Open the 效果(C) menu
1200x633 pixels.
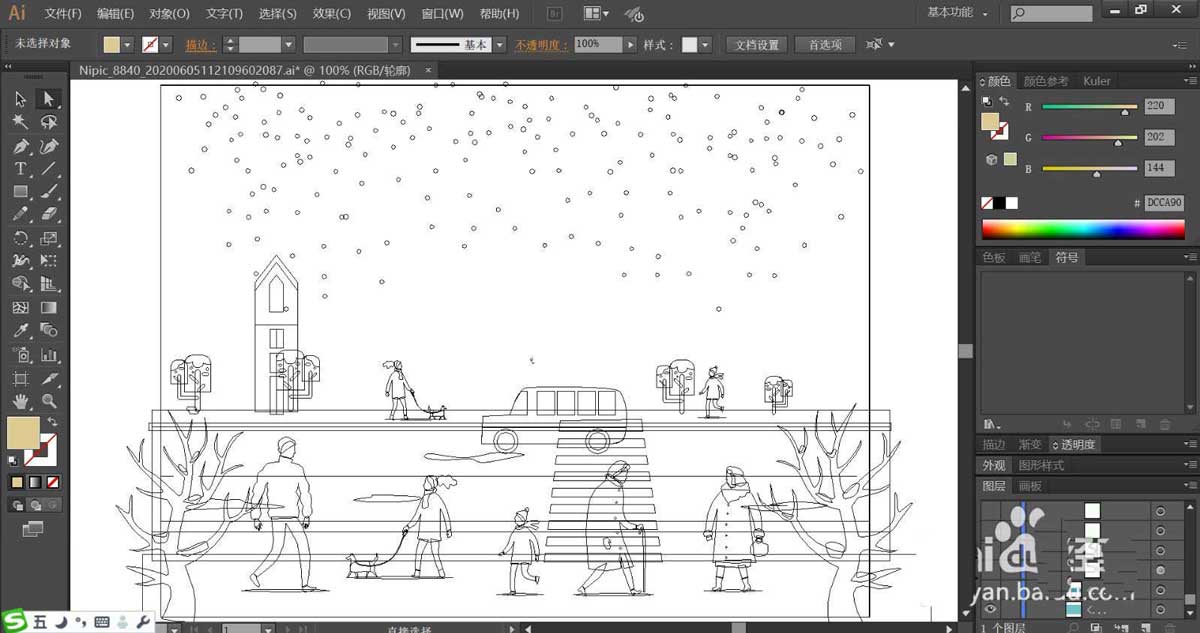coord(331,14)
